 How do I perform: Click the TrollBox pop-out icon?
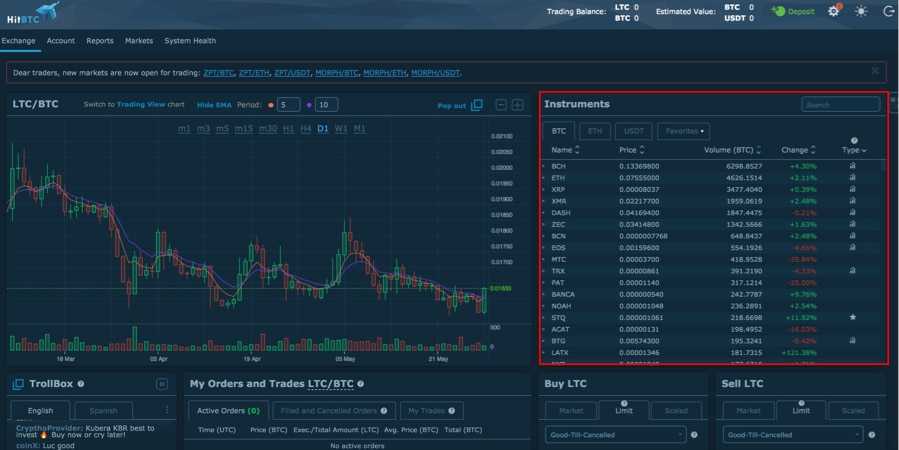point(18,384)
